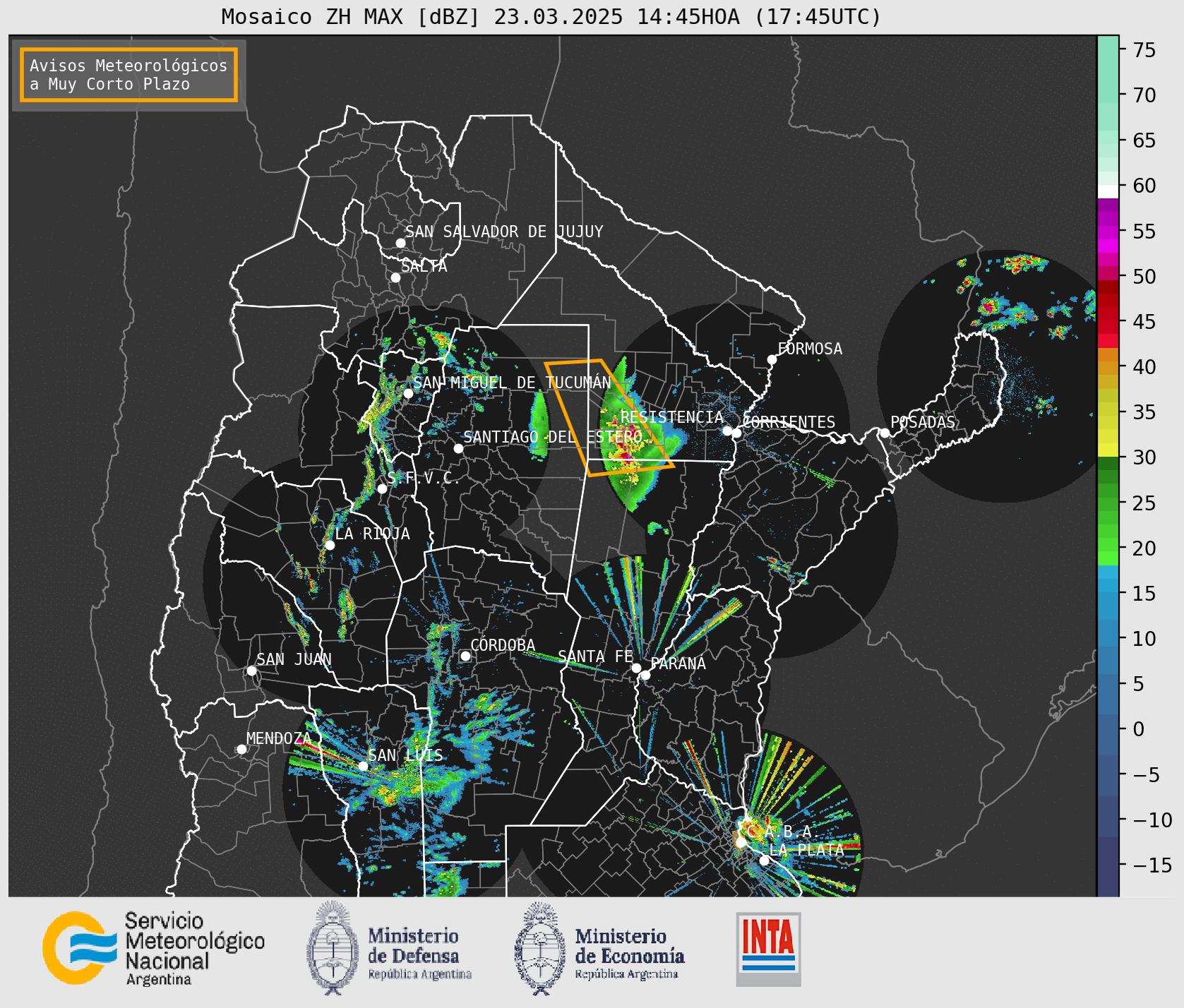Click the C.A.B.A. city label
Screen dimensions: 1184x1008
coord(782,832)
